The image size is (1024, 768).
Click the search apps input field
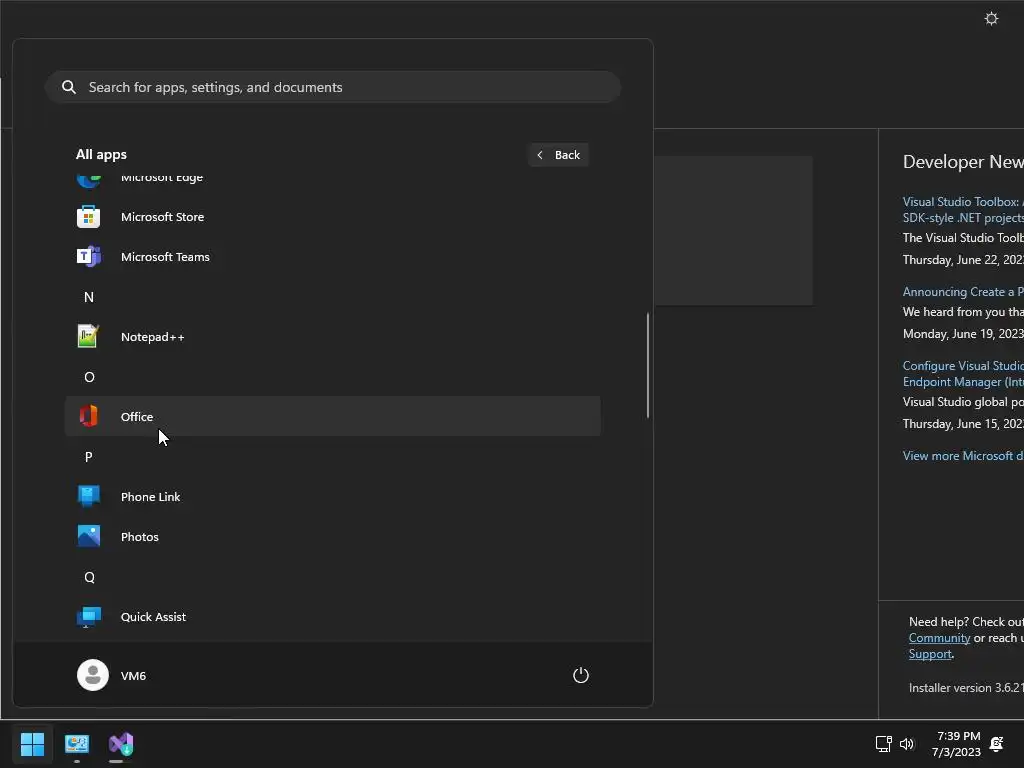[x=332, y=87]
